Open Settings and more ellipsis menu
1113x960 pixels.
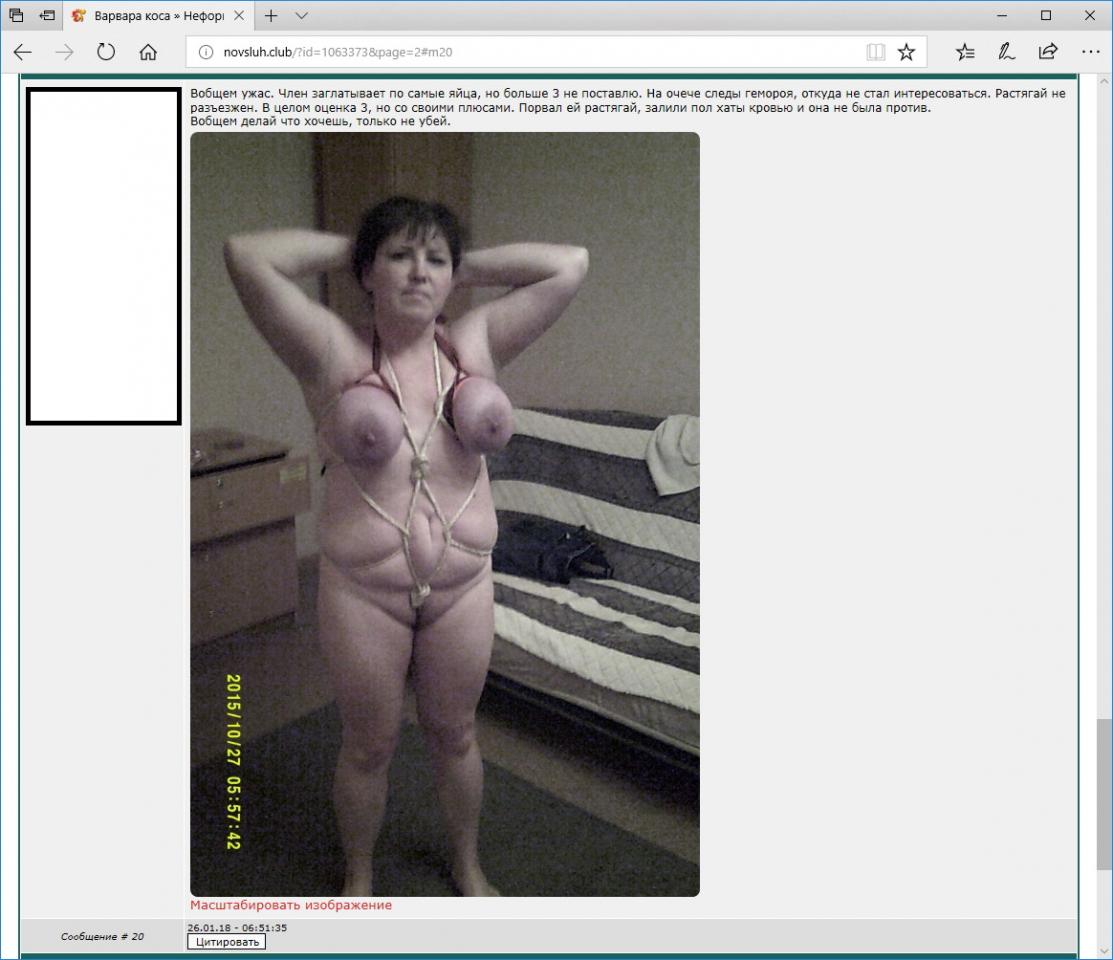coord(1090,52)
